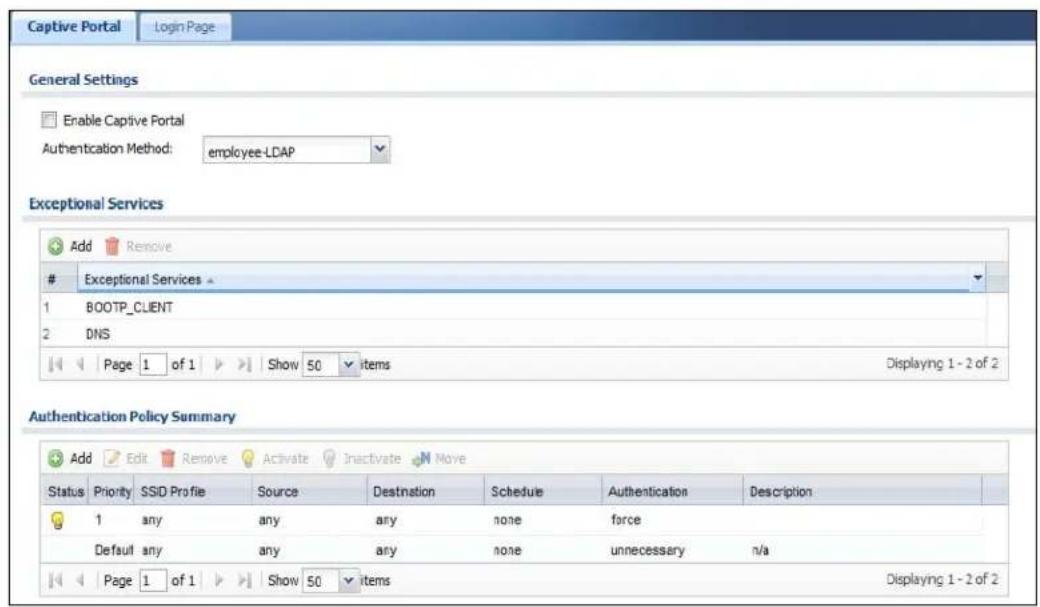Click the green Add icon in Exceptional Services
The width and height of the screenshot is (1040, 607).
point(56,246)
